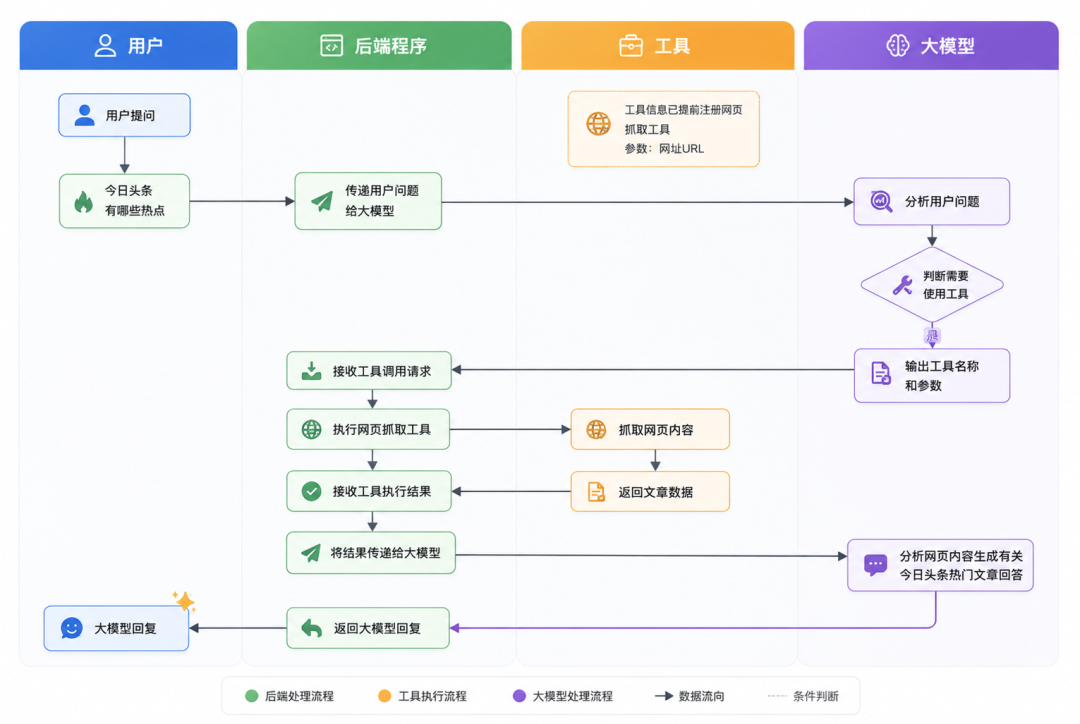The width and height of the screenshot is (1080, 724).
Task: Select the 工具 column header
Action: (x=657, y=45)
